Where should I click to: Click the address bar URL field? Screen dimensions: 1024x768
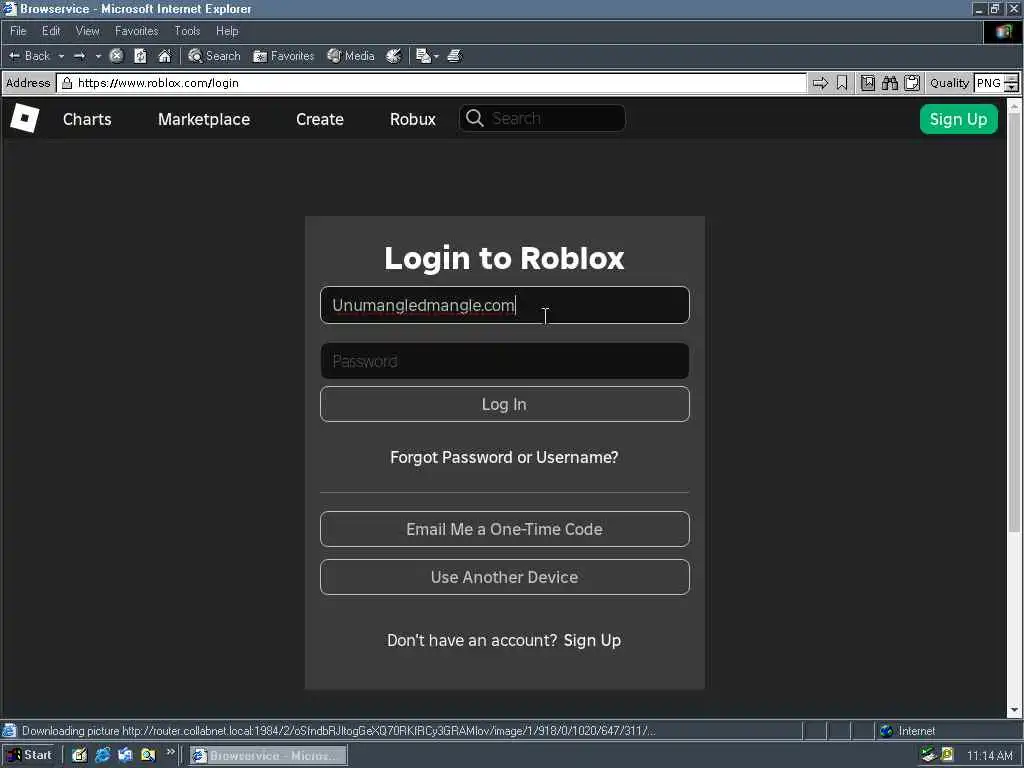[432, 83]
